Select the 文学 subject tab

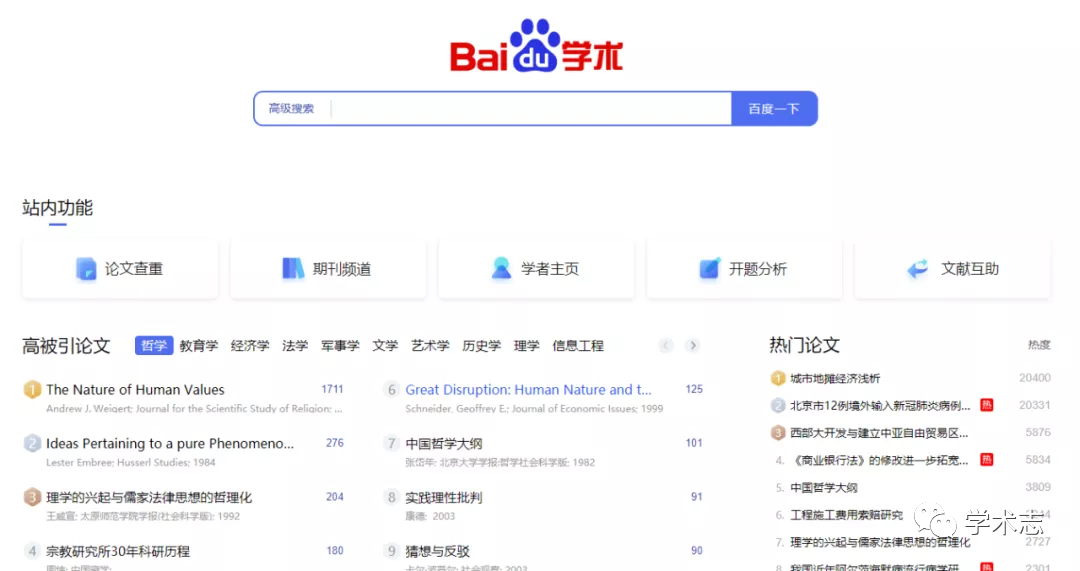385,346
